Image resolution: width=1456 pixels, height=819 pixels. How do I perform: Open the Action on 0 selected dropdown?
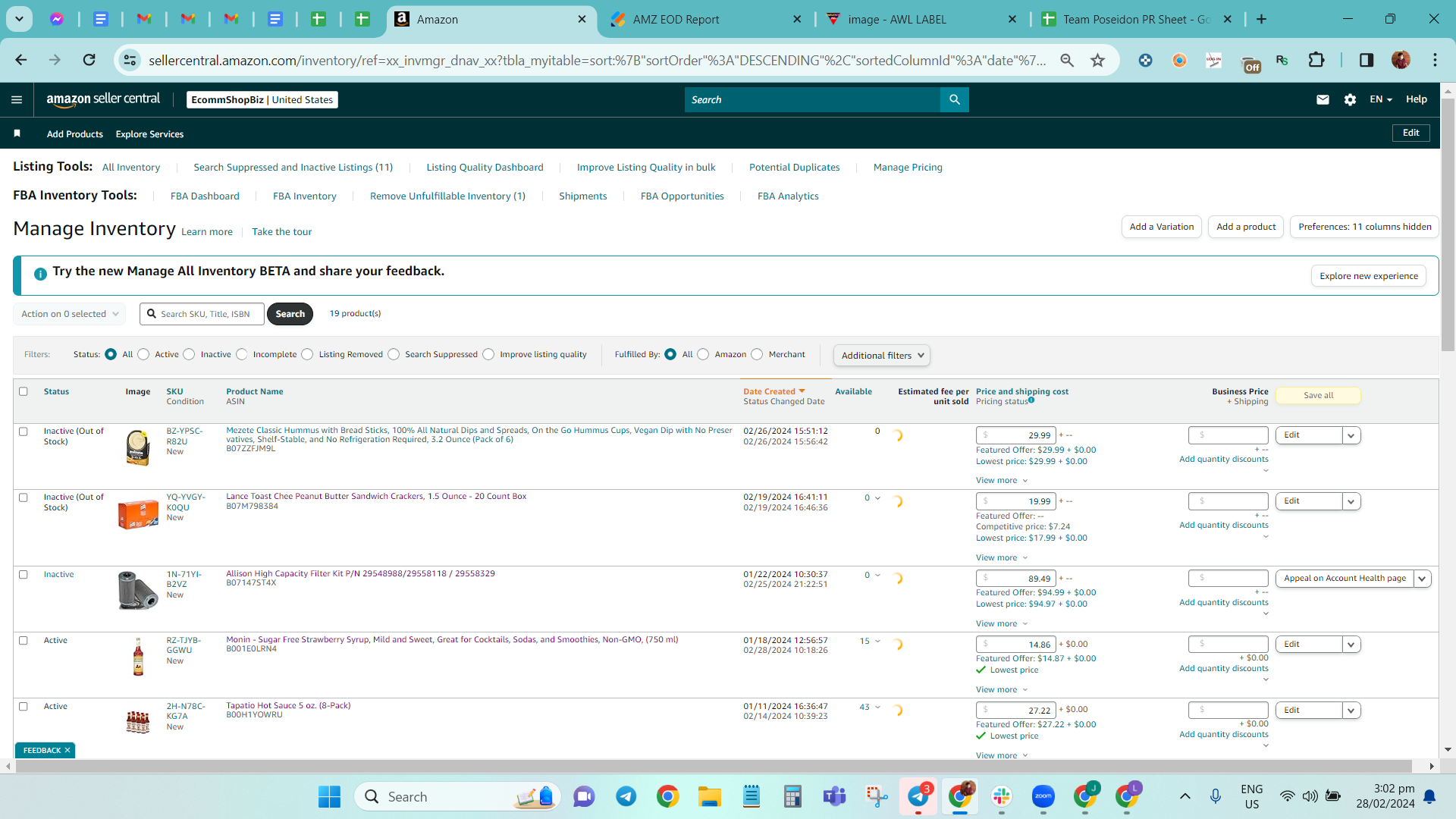point(69,313)
